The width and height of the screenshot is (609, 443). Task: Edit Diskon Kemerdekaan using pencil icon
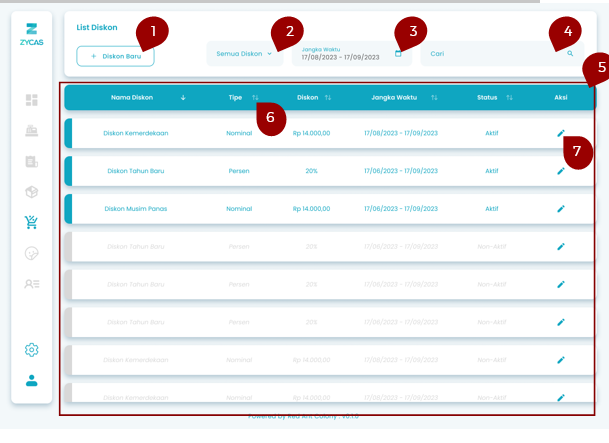coord(561,133)
